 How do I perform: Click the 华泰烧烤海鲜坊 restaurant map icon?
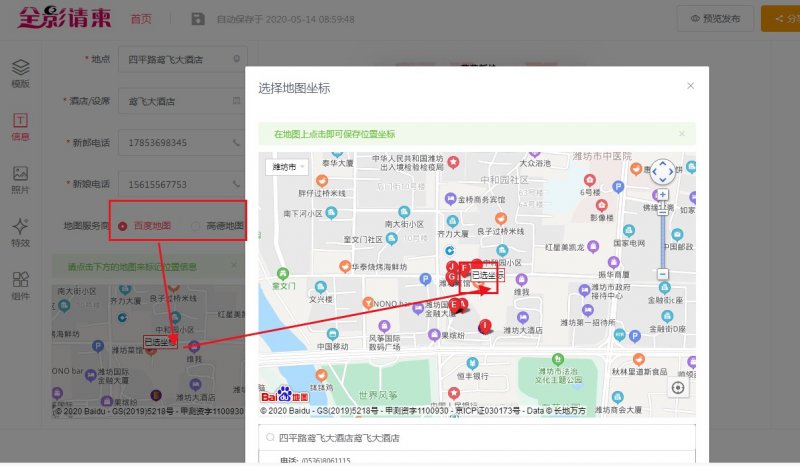click(345, 266)
